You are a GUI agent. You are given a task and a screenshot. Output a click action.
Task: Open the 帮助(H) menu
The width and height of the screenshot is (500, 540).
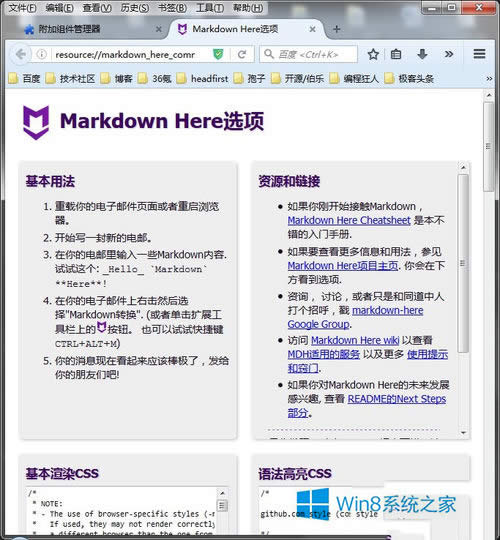(x=248, y=8)
